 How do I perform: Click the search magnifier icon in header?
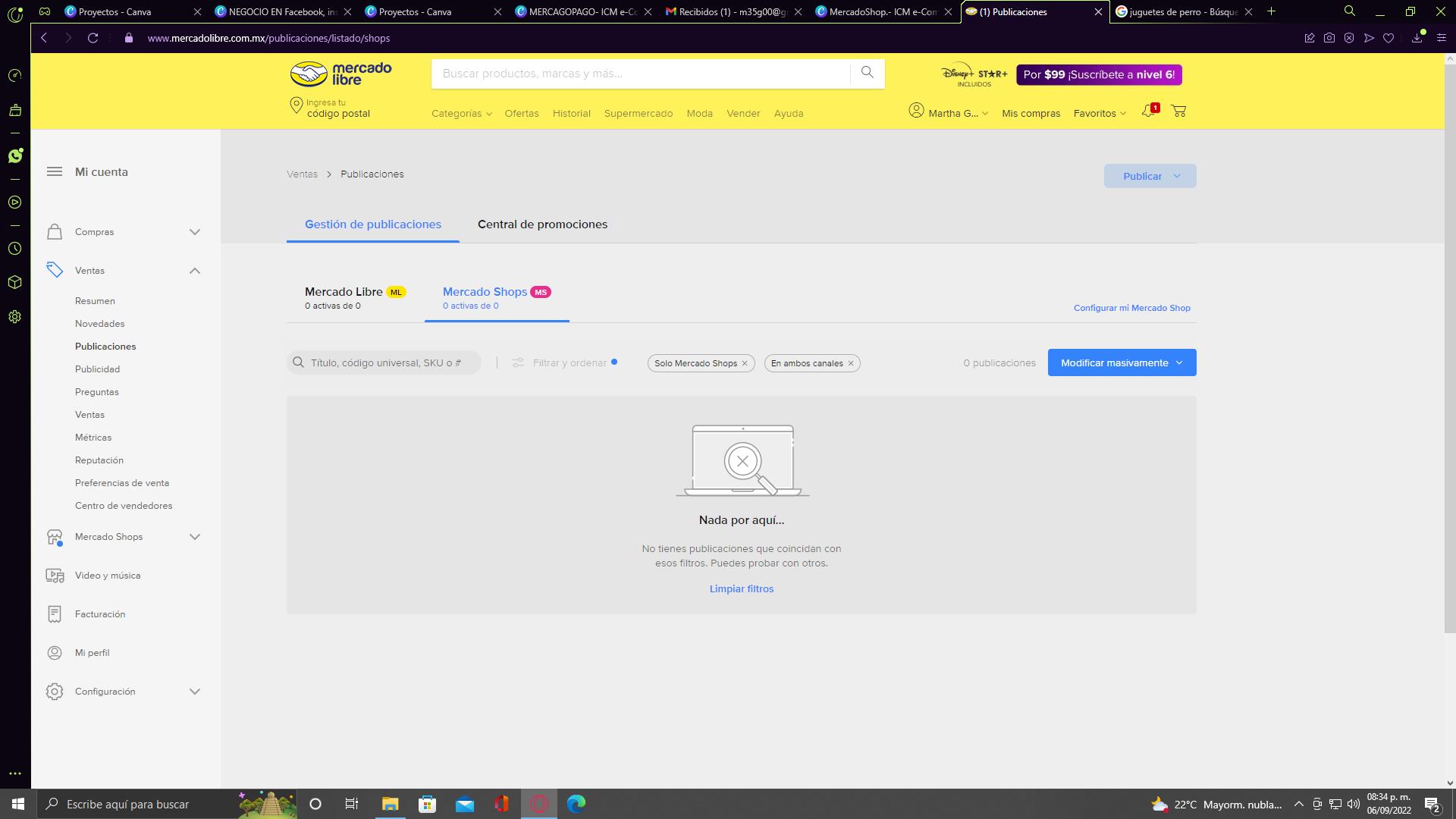coord(867,73)
